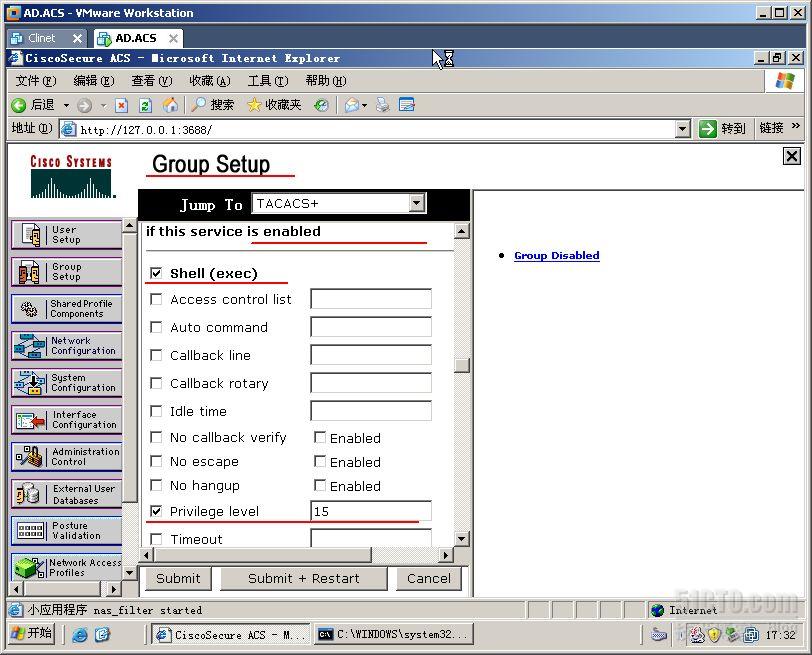
Task: Open the 工具(T) menu
Action: (268, 81)
